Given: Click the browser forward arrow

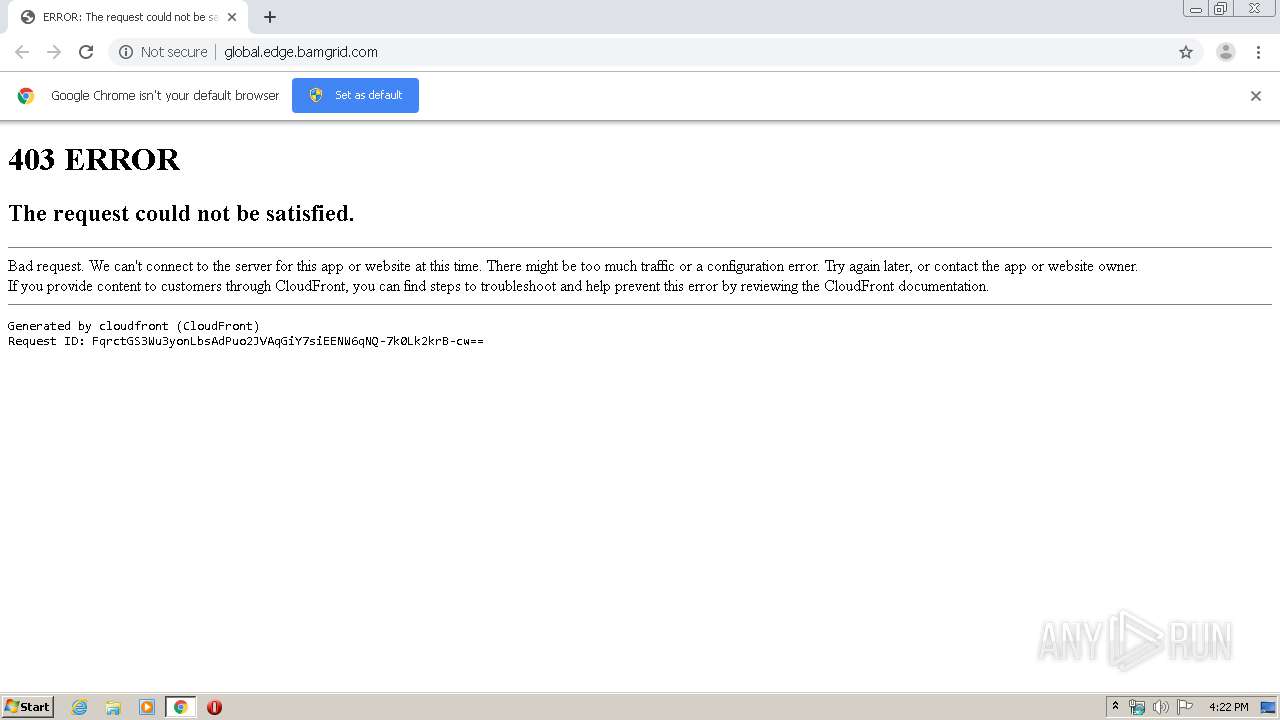Looking at the screenshot, I should point(54,52).
